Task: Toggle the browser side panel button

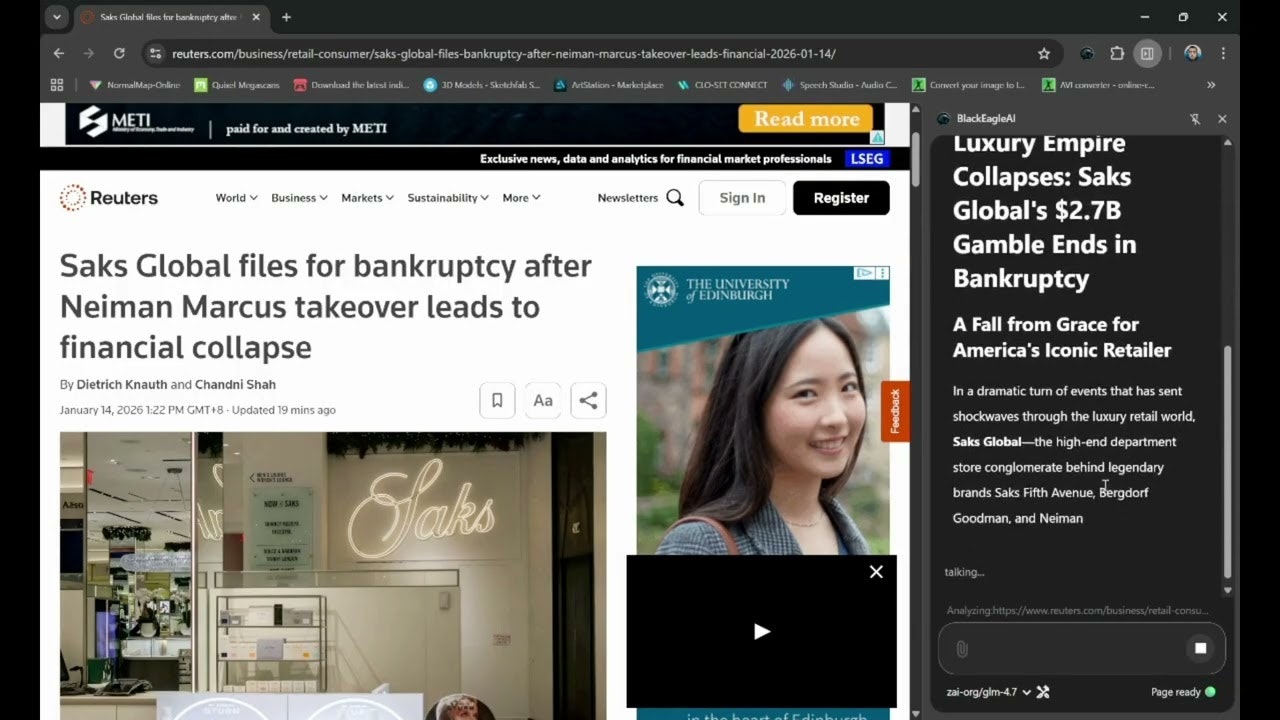Action: [x=1148, y=53]
